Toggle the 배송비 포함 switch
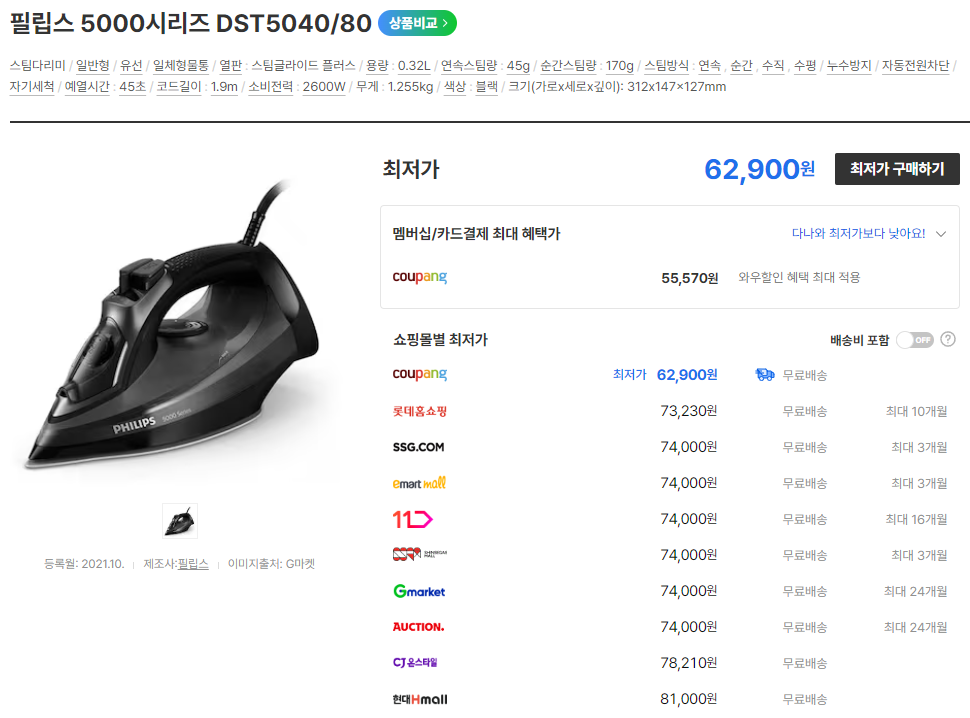This screenshot has width=970, height=718. point(915,340)
